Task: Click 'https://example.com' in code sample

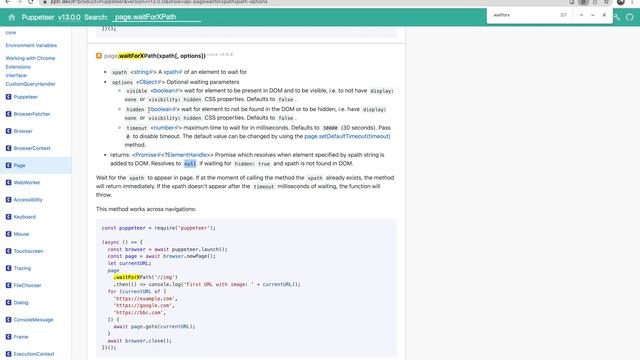Action: [x=145, y=299]
